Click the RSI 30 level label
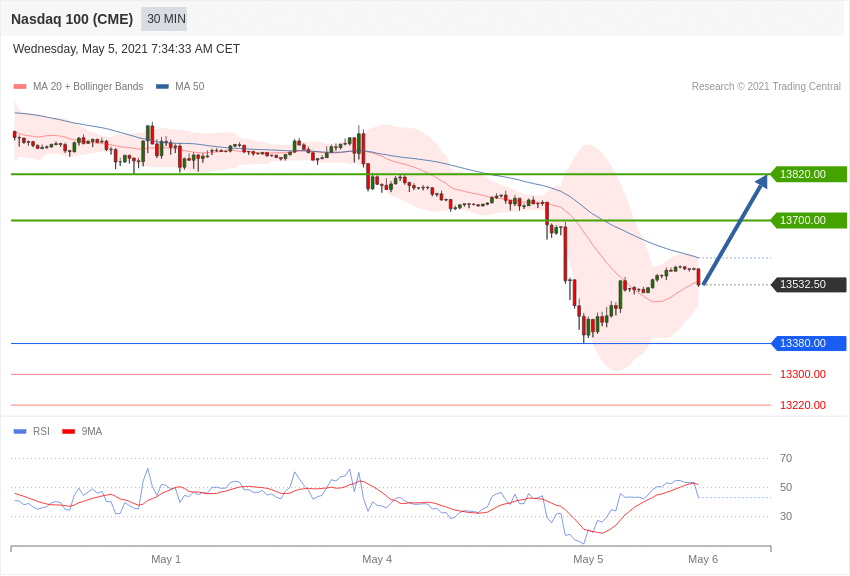Image resolution: width=850 pixels, height=576 pixels. tap(786, 516)
